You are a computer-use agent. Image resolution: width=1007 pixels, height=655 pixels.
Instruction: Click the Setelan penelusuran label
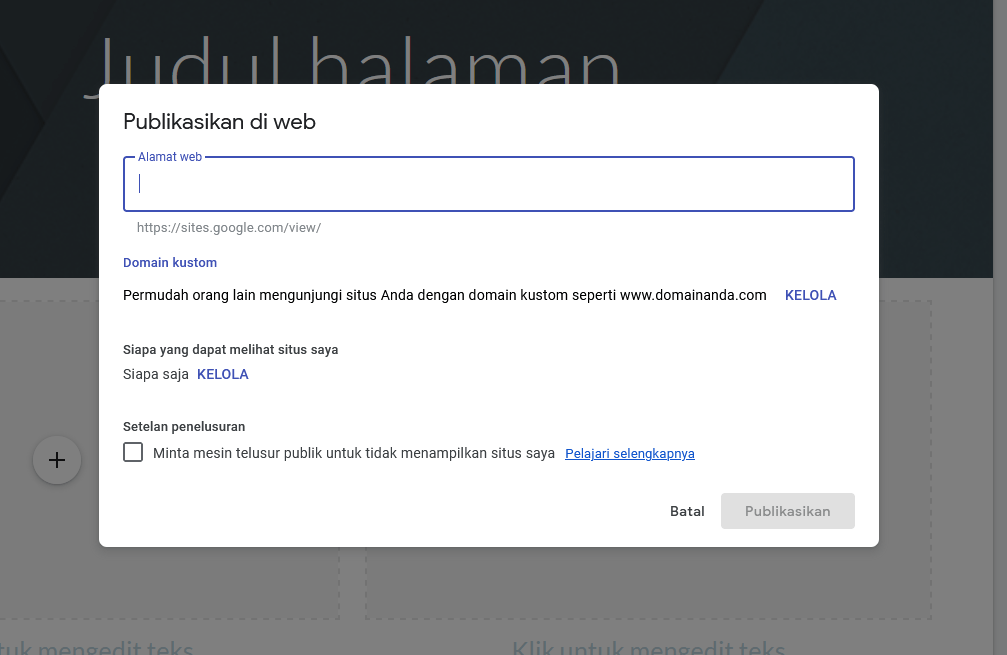184,426
